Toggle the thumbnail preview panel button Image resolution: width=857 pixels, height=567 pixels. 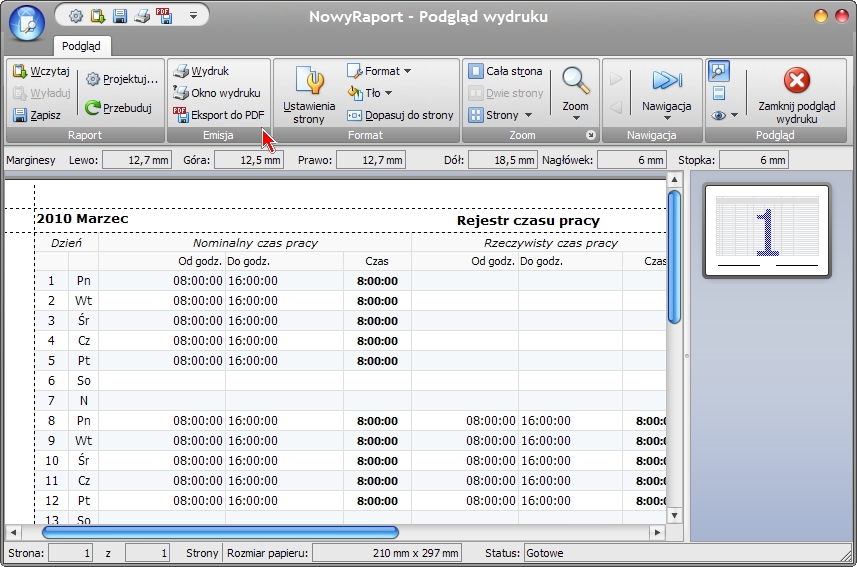click(719, 71)
